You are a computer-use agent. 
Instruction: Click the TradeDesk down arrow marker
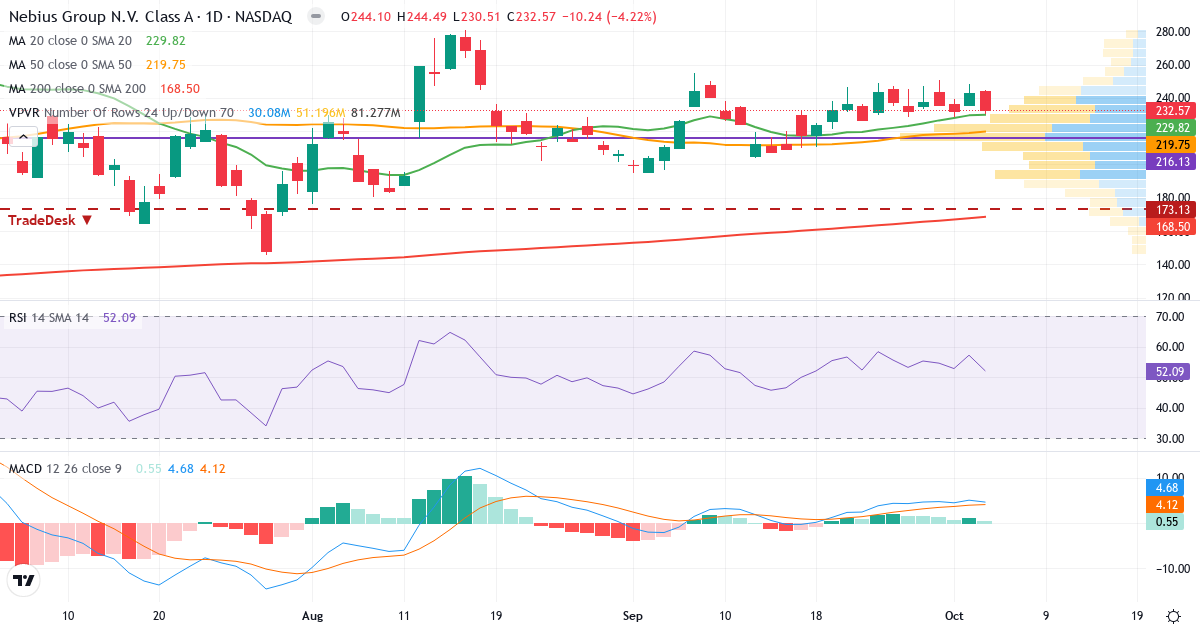(x=87, y=219)
